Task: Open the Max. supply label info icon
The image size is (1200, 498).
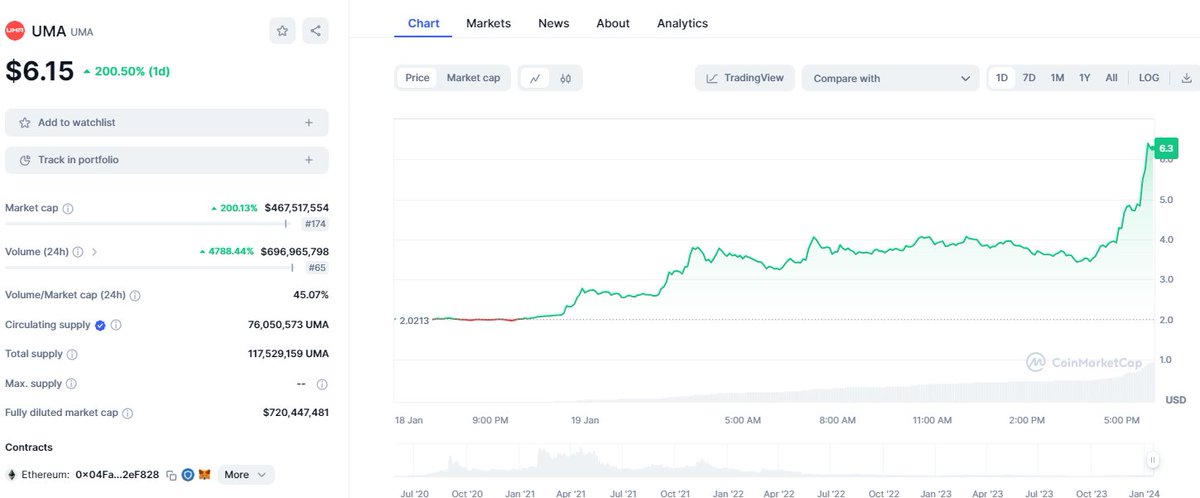Action: click(x=70, y=383)
